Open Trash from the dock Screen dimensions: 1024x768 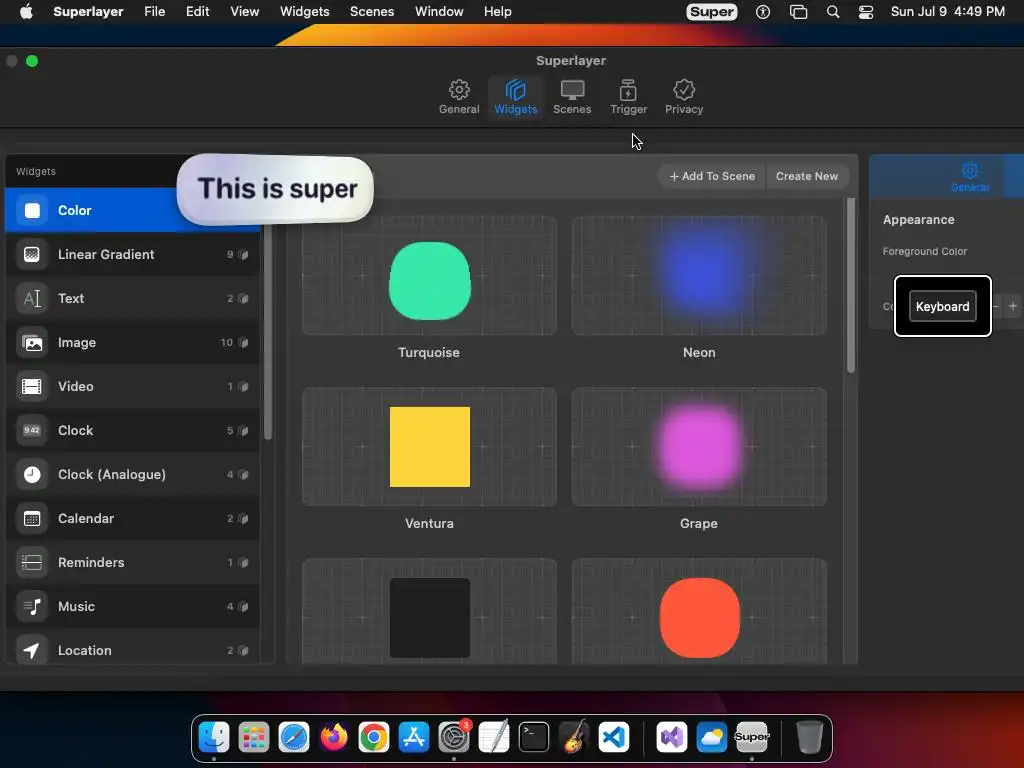coord(809,737)
